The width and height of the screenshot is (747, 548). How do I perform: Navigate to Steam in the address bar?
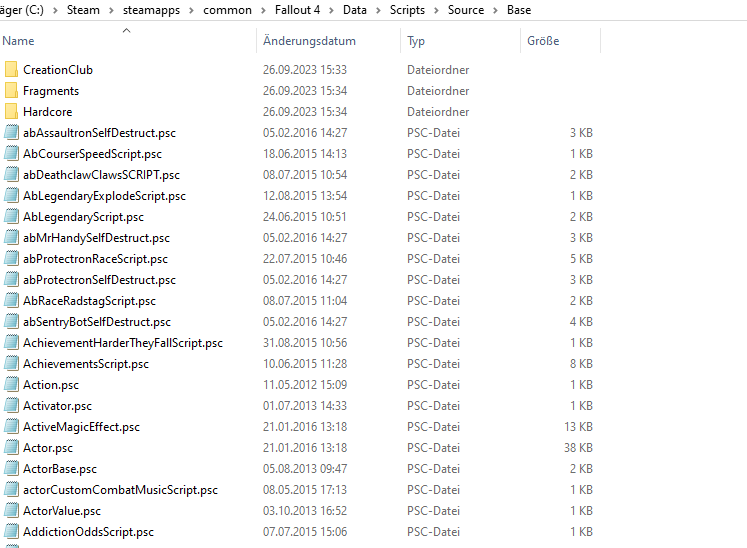click(83, 10)
